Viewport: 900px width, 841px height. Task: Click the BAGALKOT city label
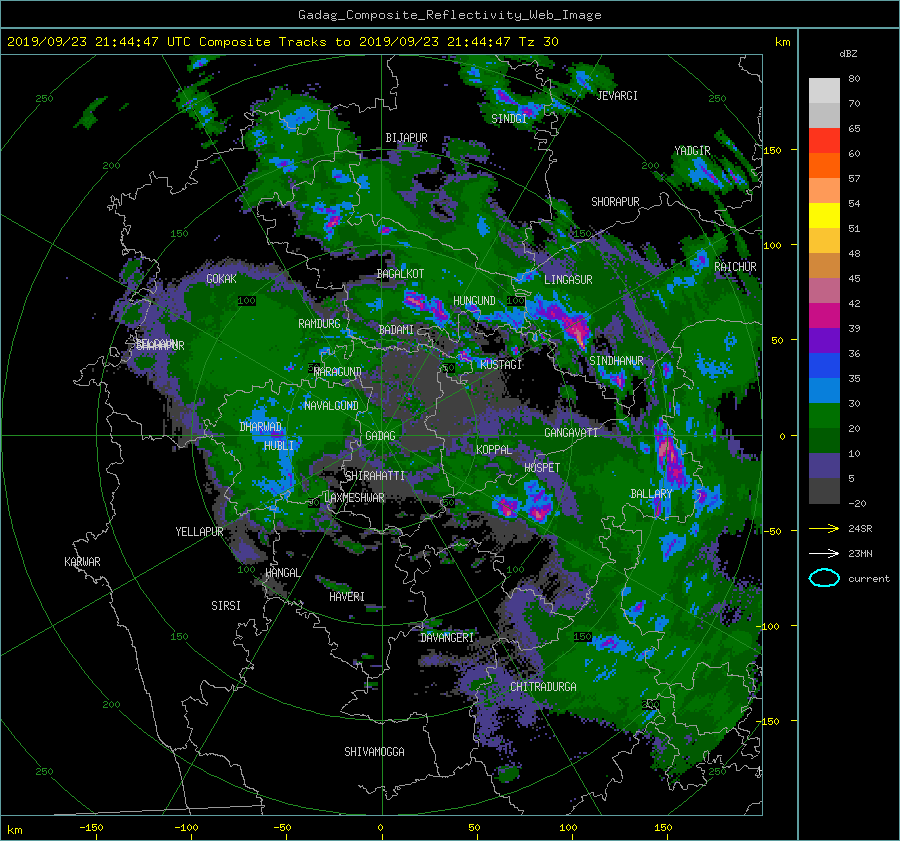pyautogui.click(x=400, y=274)
